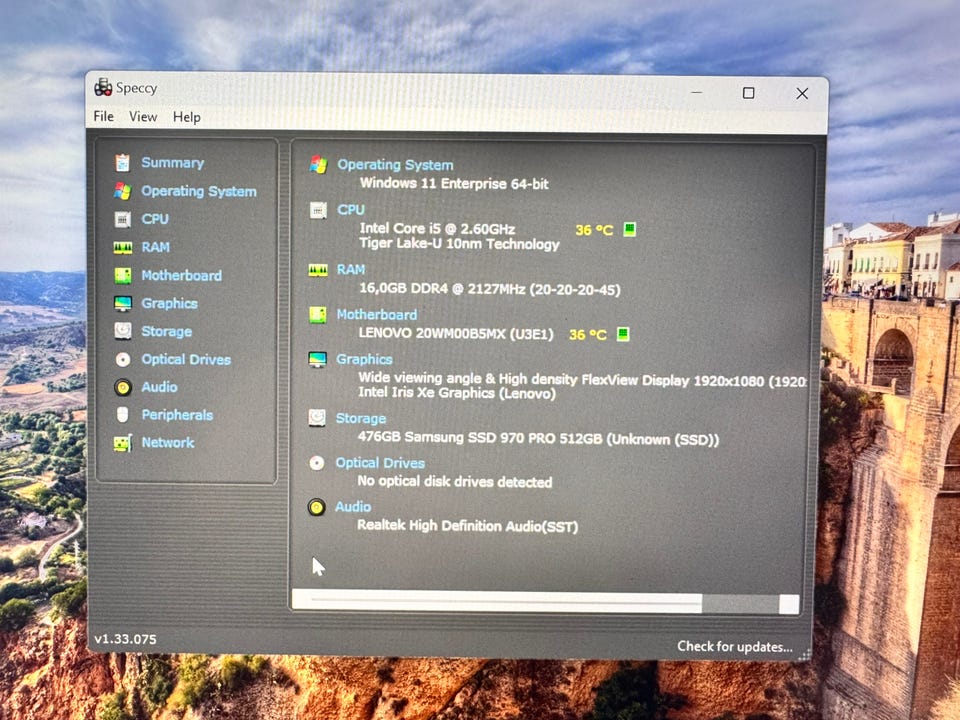Viewport: 960px width, 720px height.
Task: Open the RAM section from the sidebar
Action: click(x=156, y=247)
